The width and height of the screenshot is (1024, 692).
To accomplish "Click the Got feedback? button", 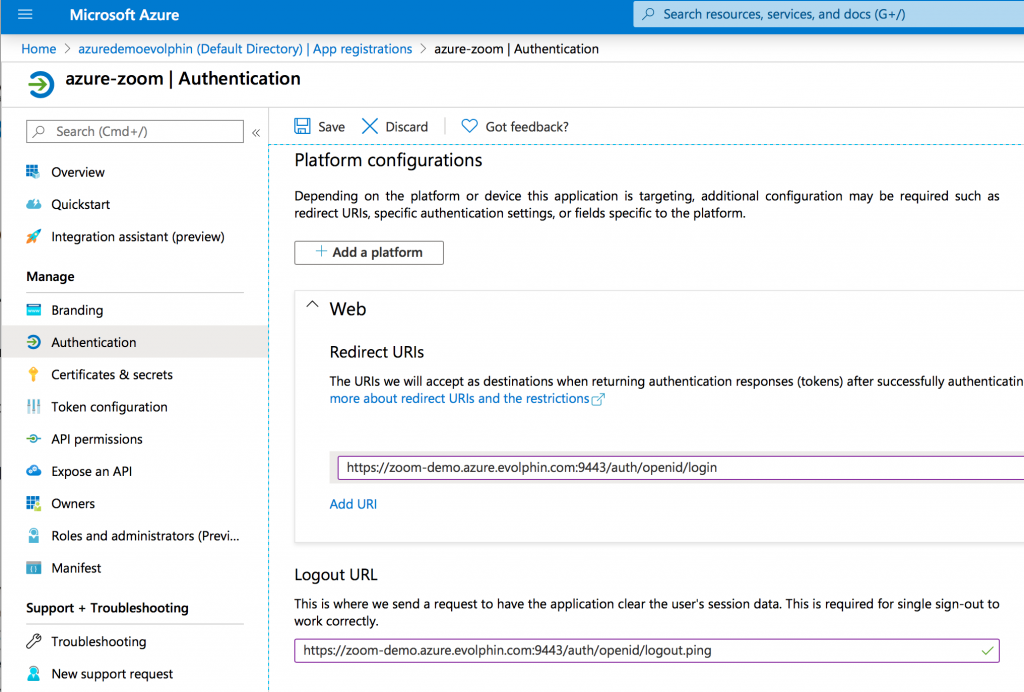I will click(x=515, y=126).
